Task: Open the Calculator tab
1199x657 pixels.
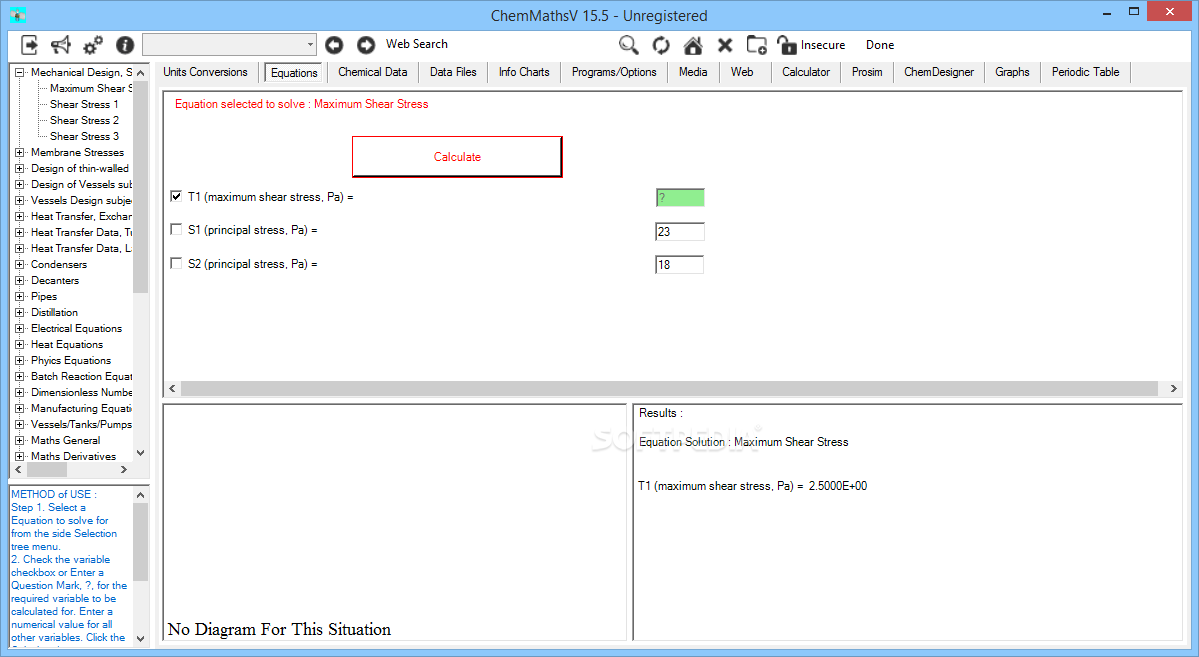Action: pyautogui.click(x=806, y=72)
